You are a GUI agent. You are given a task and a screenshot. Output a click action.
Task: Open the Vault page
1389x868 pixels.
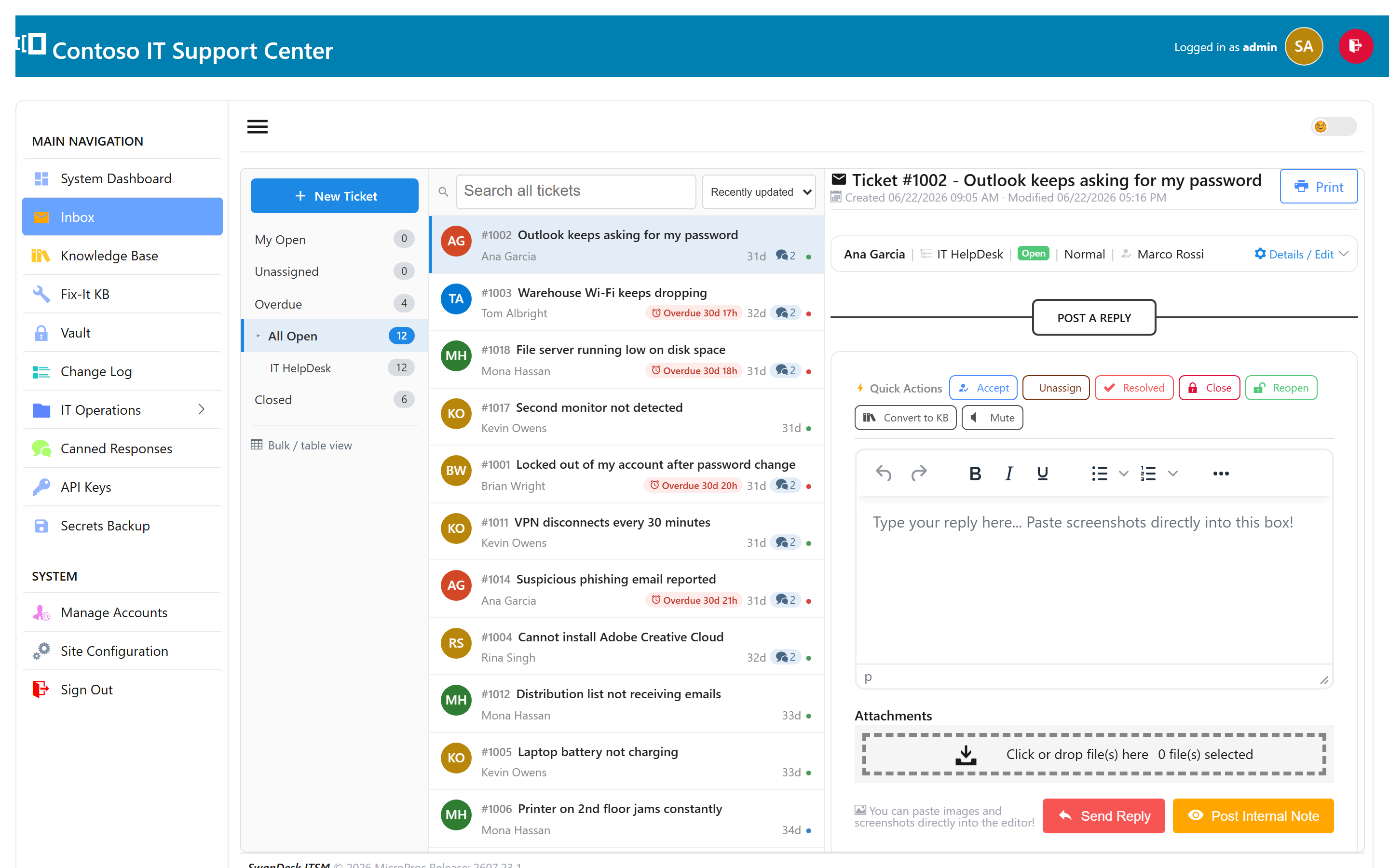point(122,332)
